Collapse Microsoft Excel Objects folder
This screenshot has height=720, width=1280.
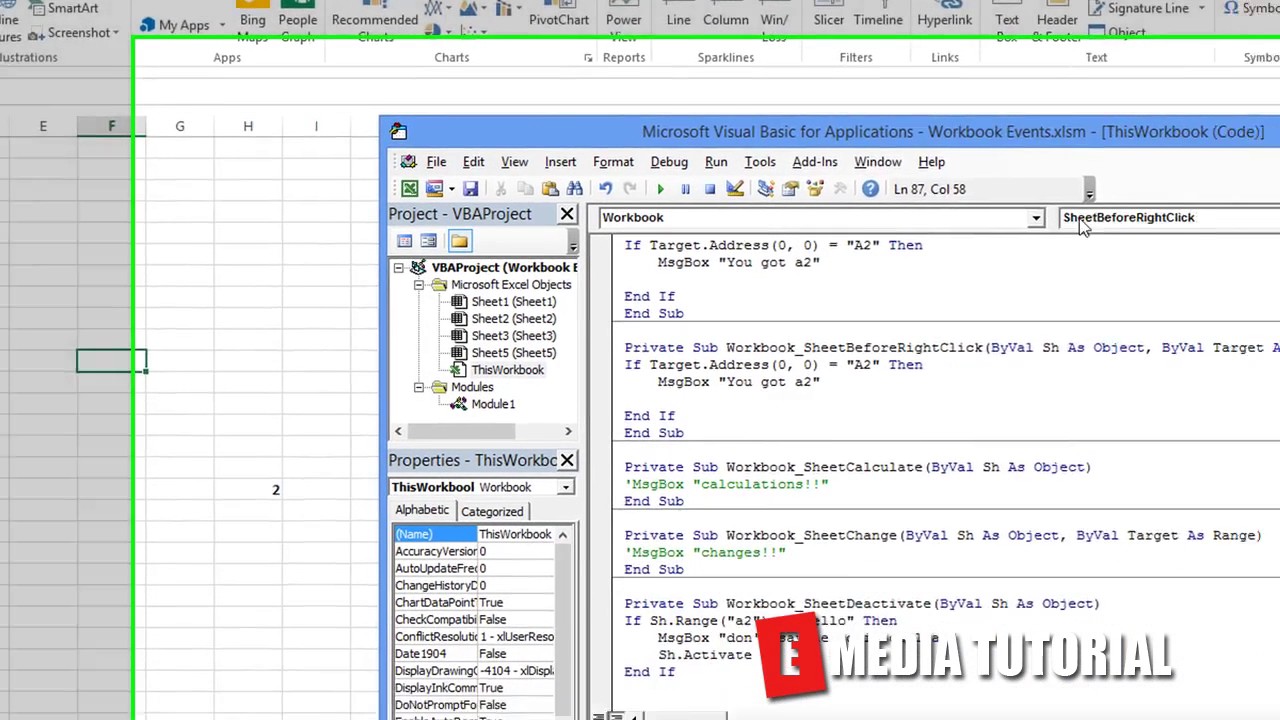pyautogui.click(x=419, y=285)
